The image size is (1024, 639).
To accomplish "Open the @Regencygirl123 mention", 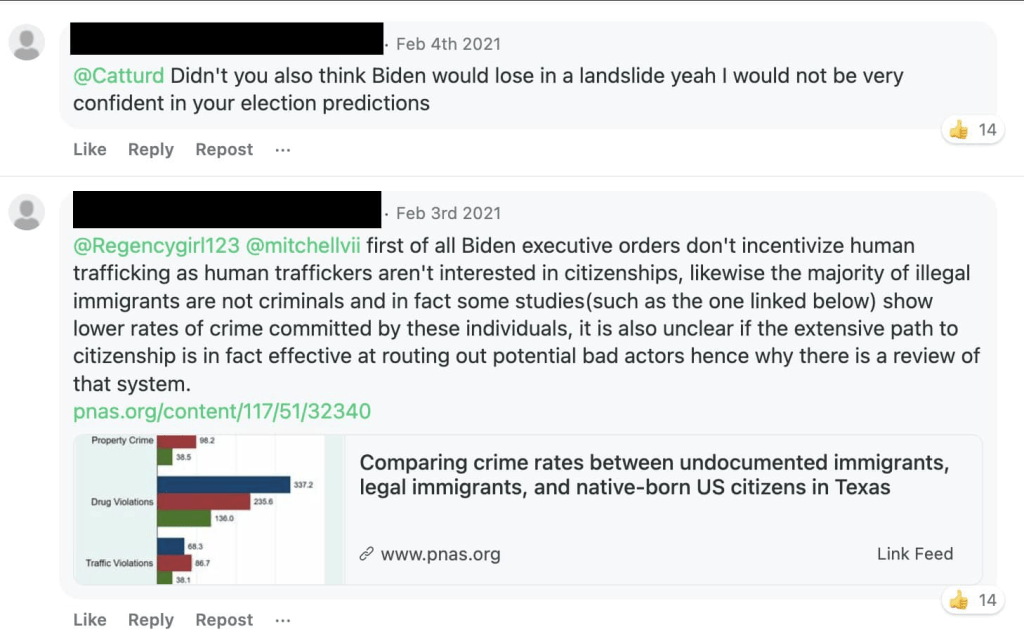I will point(156,245).
